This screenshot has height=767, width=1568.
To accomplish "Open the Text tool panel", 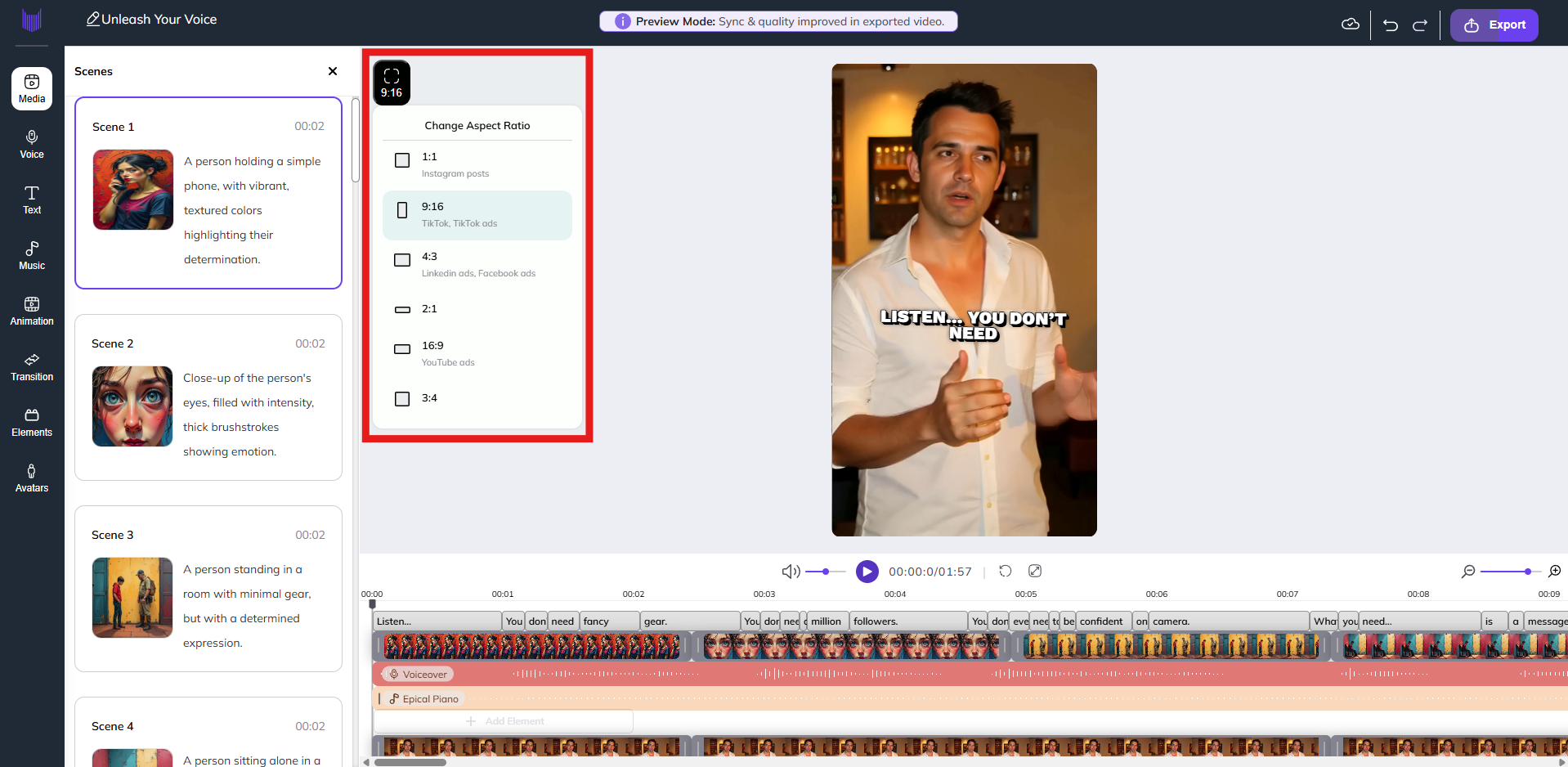I will coord(32,200).
